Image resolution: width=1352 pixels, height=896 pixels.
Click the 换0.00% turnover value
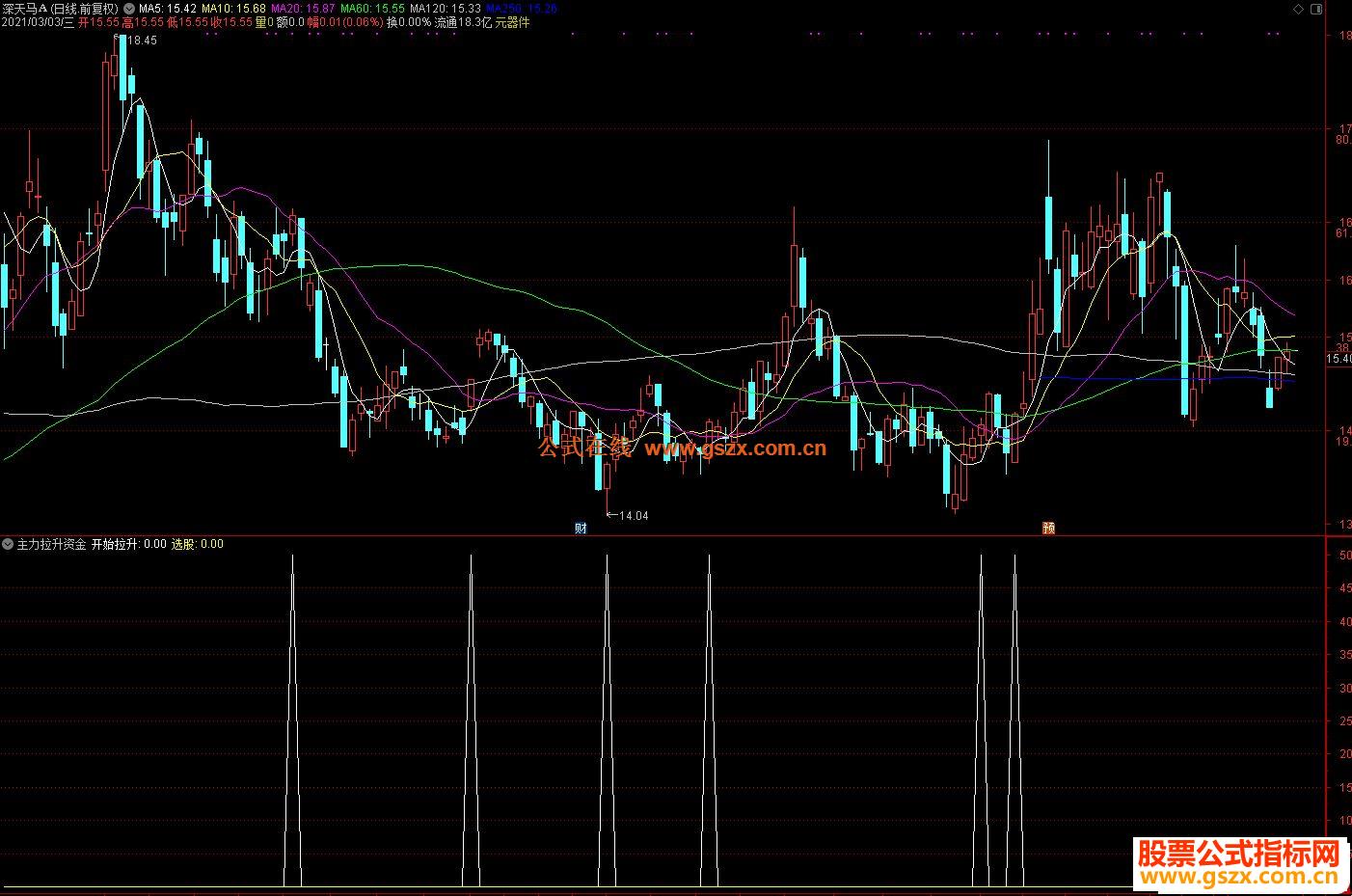[409, 22]
